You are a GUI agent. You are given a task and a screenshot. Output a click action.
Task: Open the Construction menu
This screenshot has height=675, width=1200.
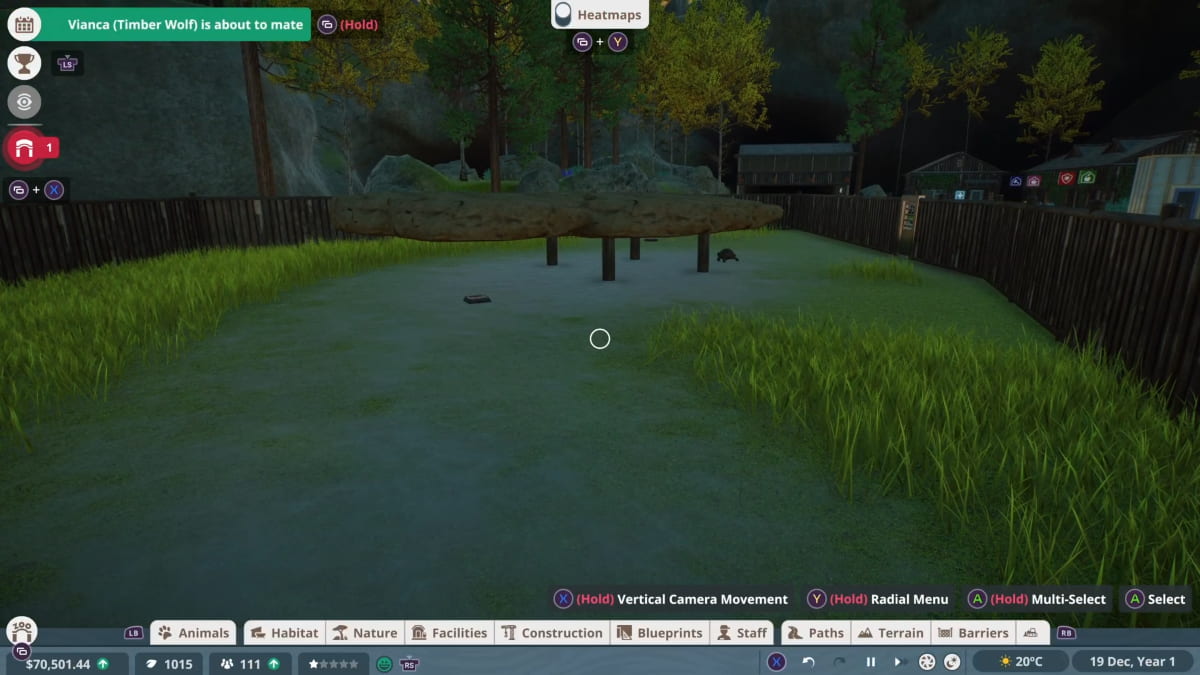coord(553,632)
